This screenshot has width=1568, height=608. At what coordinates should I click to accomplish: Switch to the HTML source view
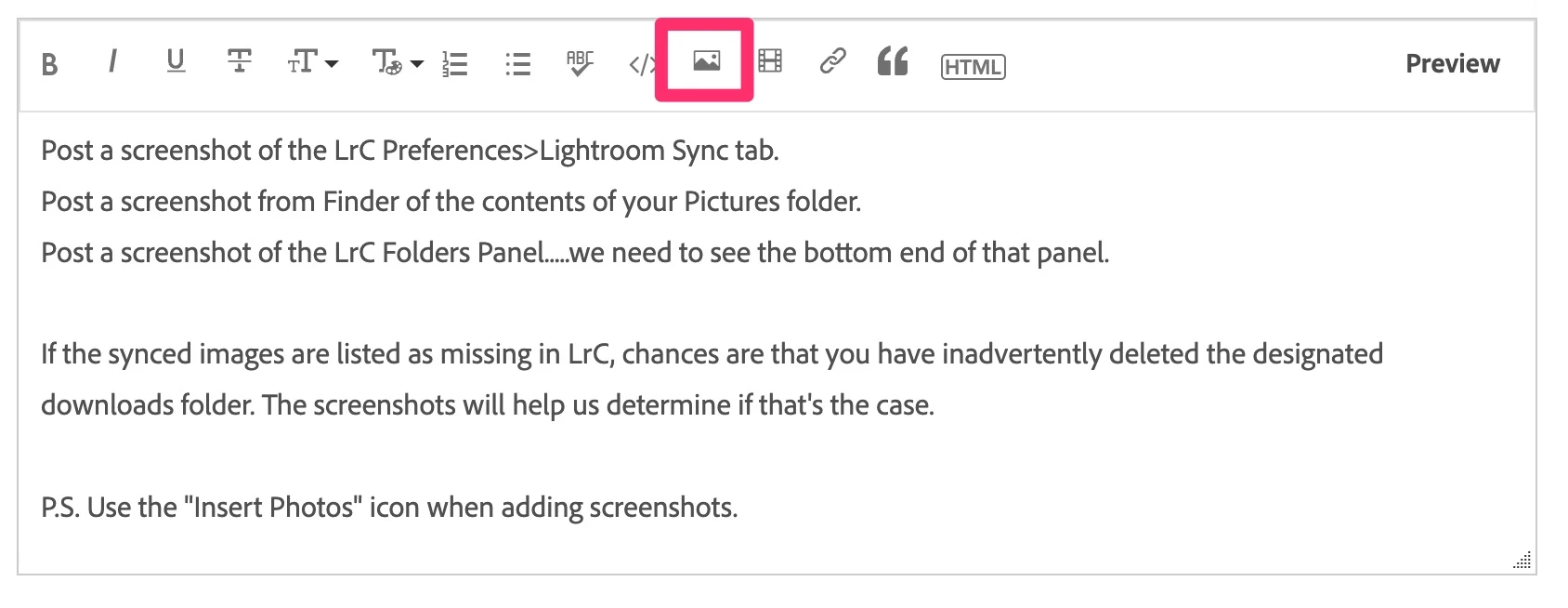(x=973, y=67)
